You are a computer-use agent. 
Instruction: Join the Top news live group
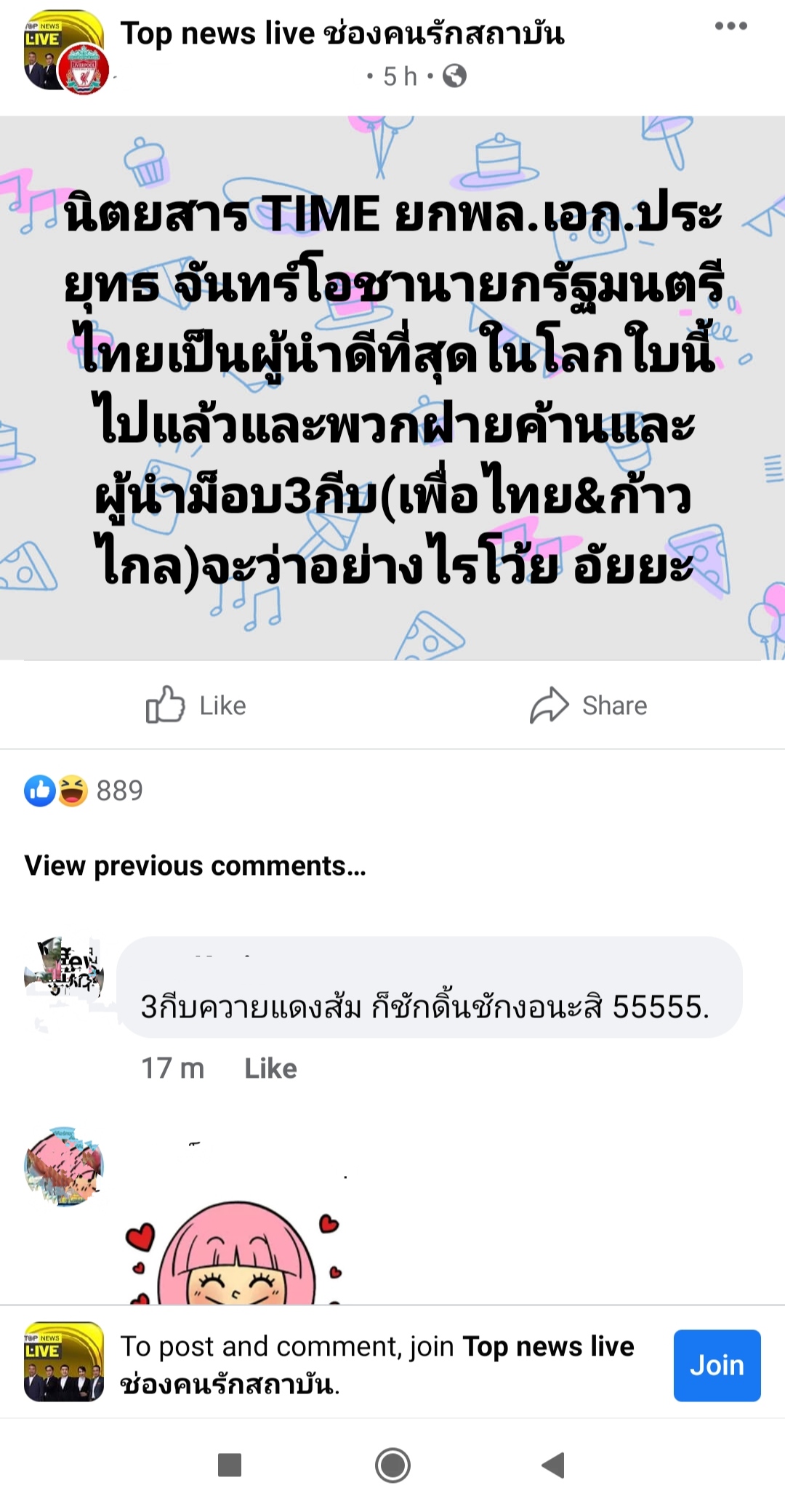click(x=717, y=1365)
